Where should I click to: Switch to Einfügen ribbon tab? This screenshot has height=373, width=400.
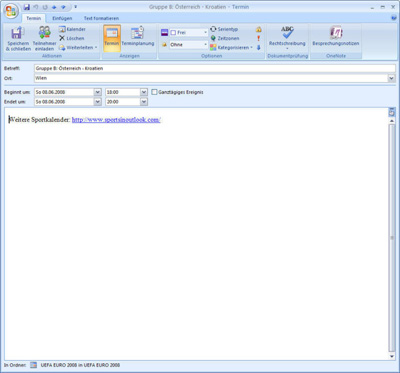pos(62,18)
